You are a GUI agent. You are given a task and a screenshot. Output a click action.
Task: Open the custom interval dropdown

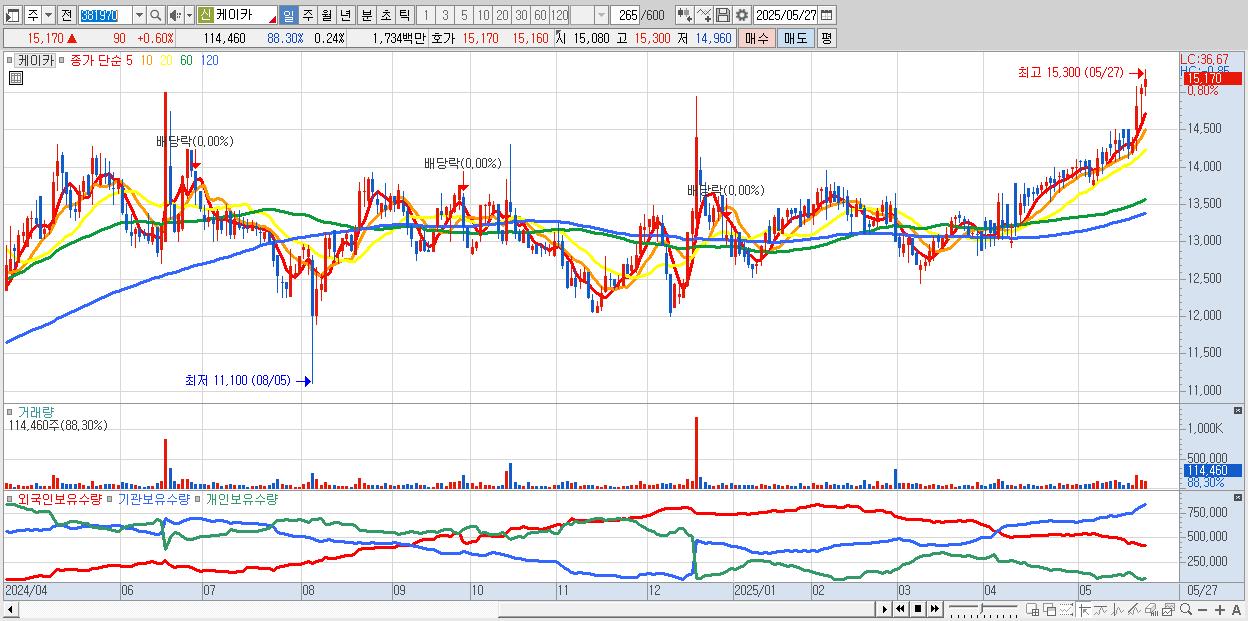(x=601, y=15)
